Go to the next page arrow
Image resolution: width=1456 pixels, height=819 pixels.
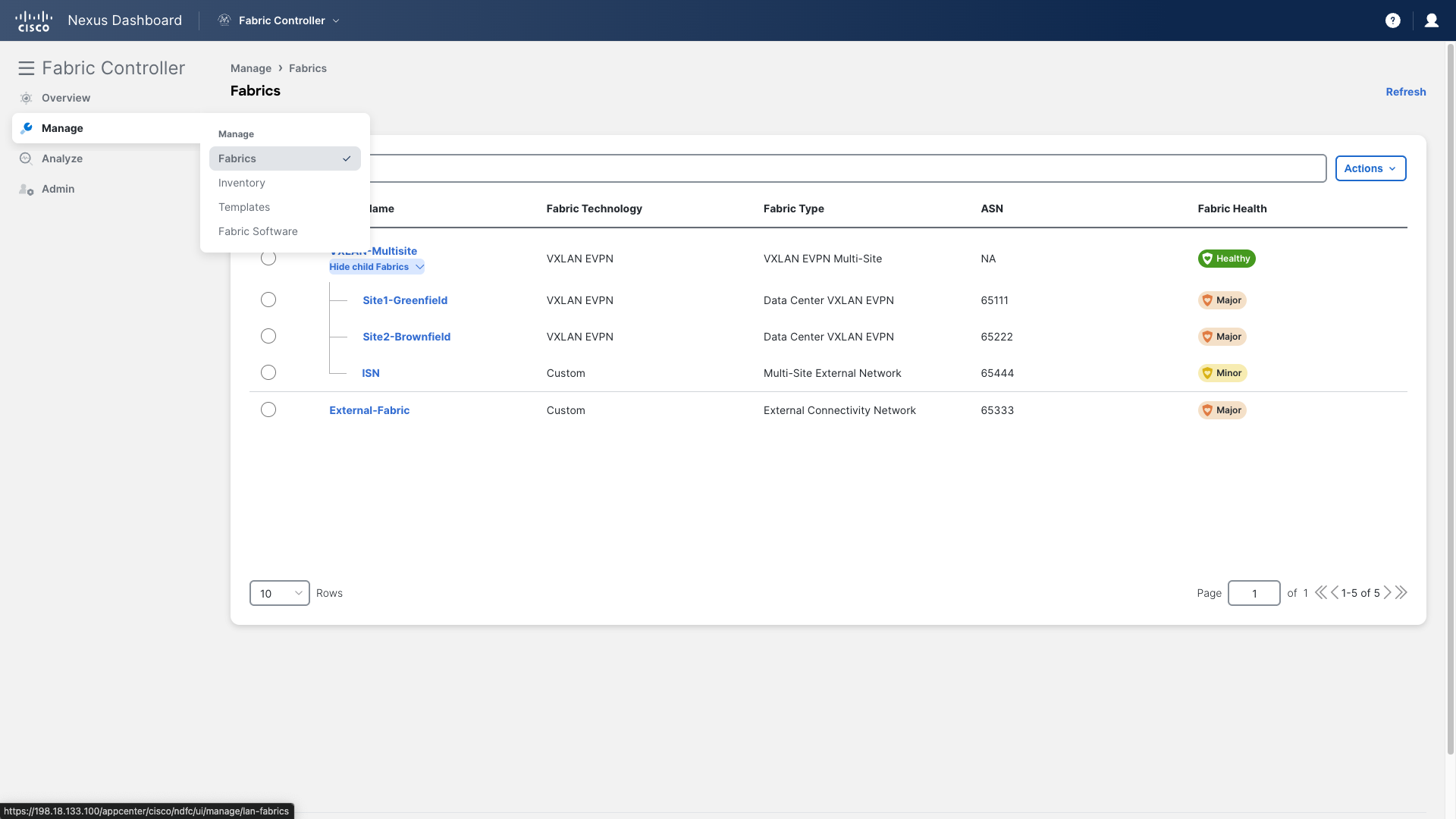pos(1388,593)
